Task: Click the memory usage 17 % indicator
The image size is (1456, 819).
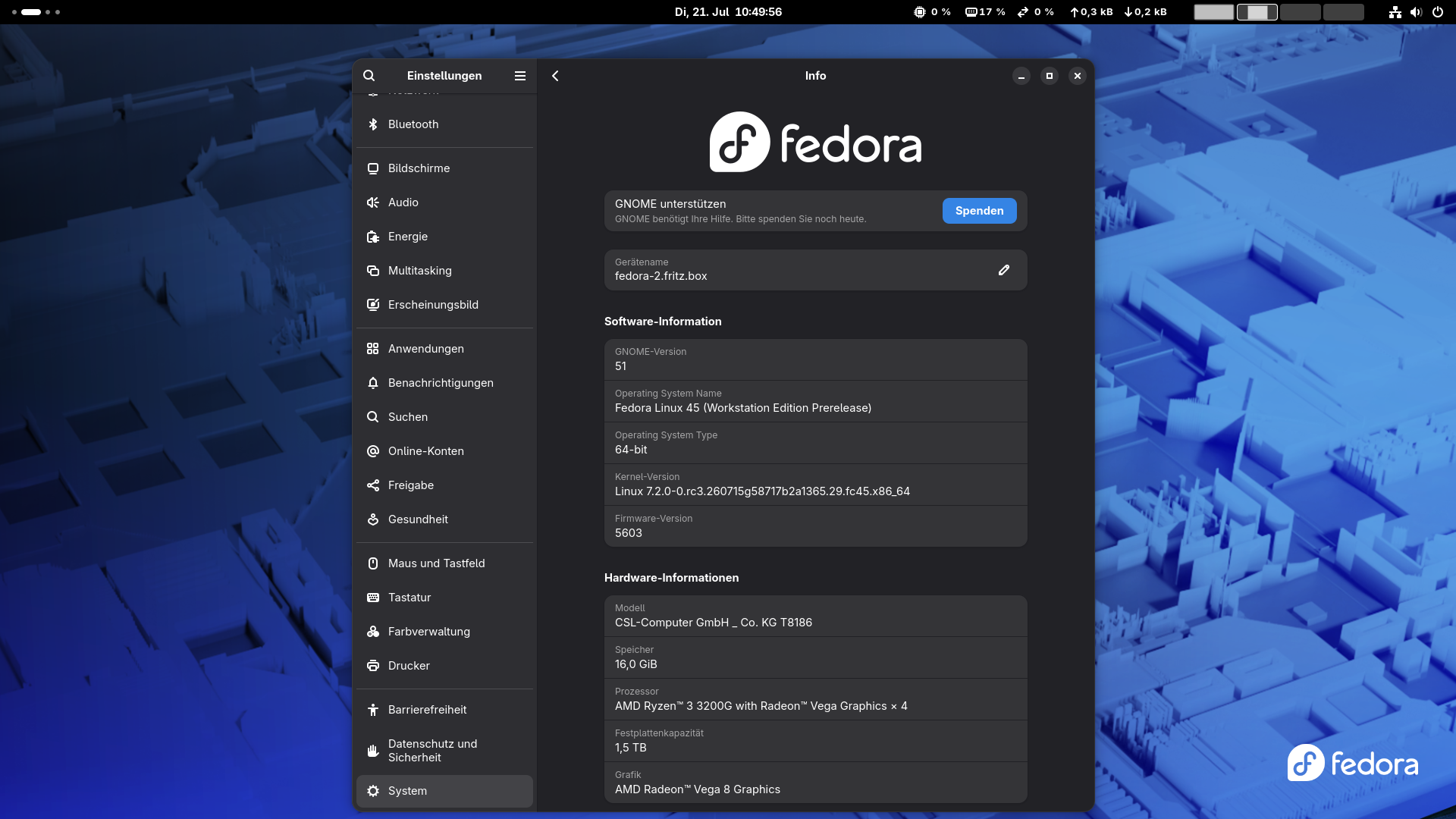Action: (x=985, y=12)
